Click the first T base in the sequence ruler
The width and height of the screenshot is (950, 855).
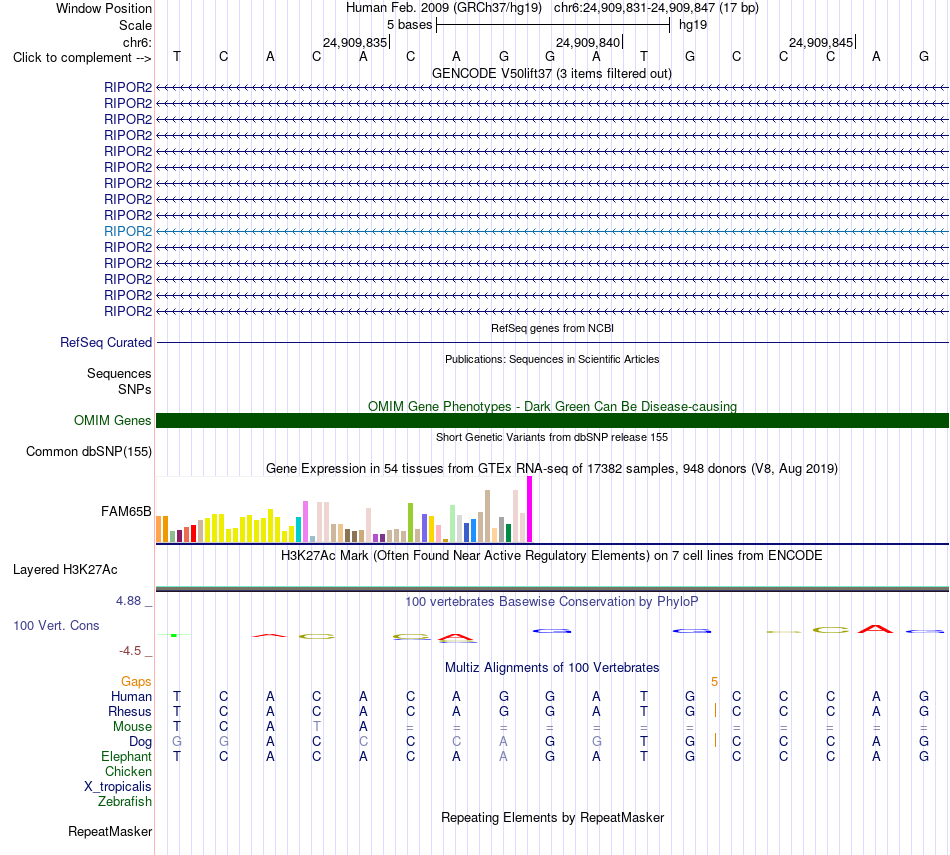tap(177, 56)
